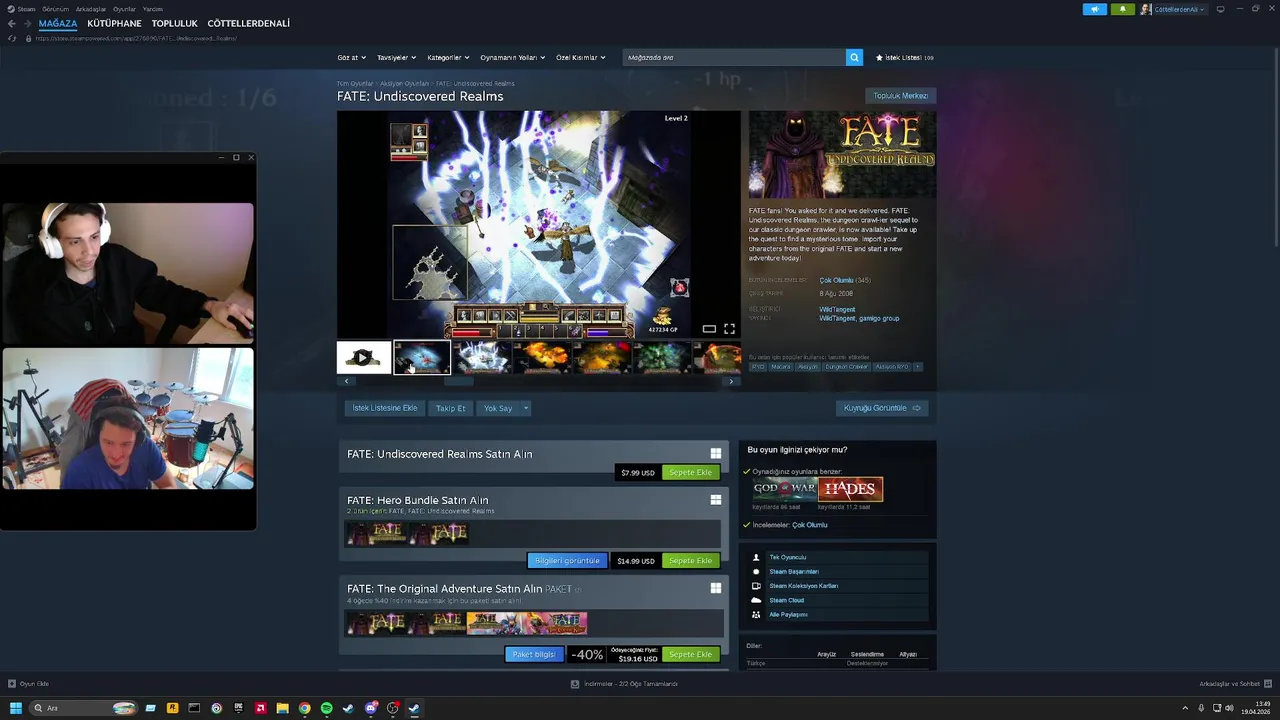This screenshot has height=720, width=1280.
Task: Click the Aile Paylaşımı link
Action: point(788,615)
